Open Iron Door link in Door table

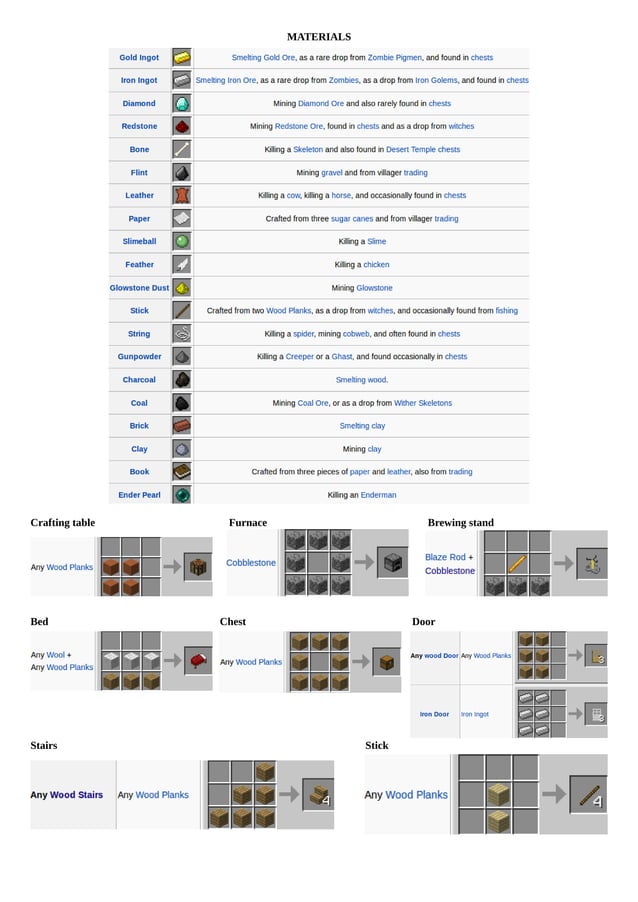pyautogui.click(x=434, y=714)
